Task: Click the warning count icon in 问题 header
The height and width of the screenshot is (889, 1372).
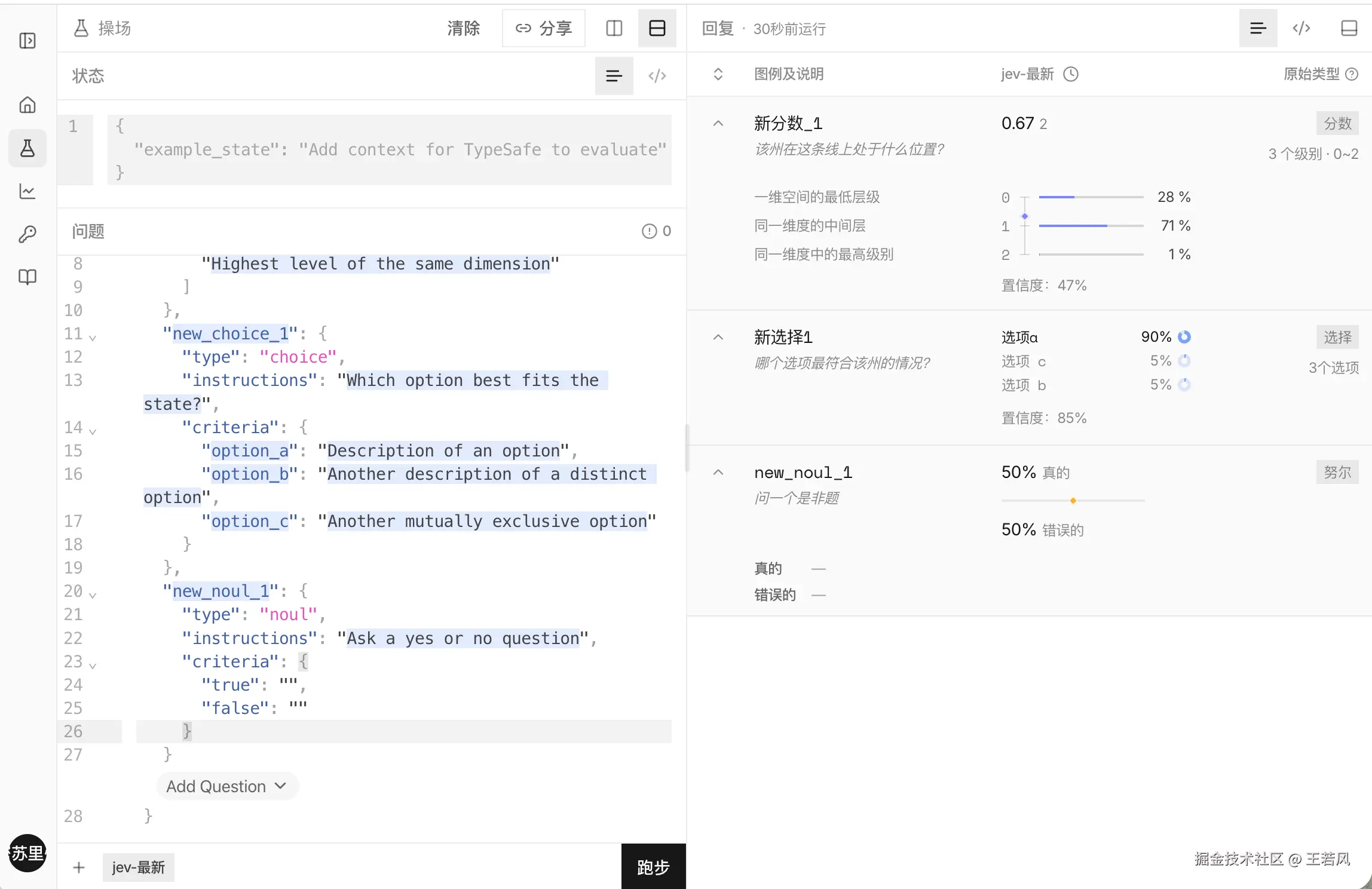Action: click(x=649, y=231)
